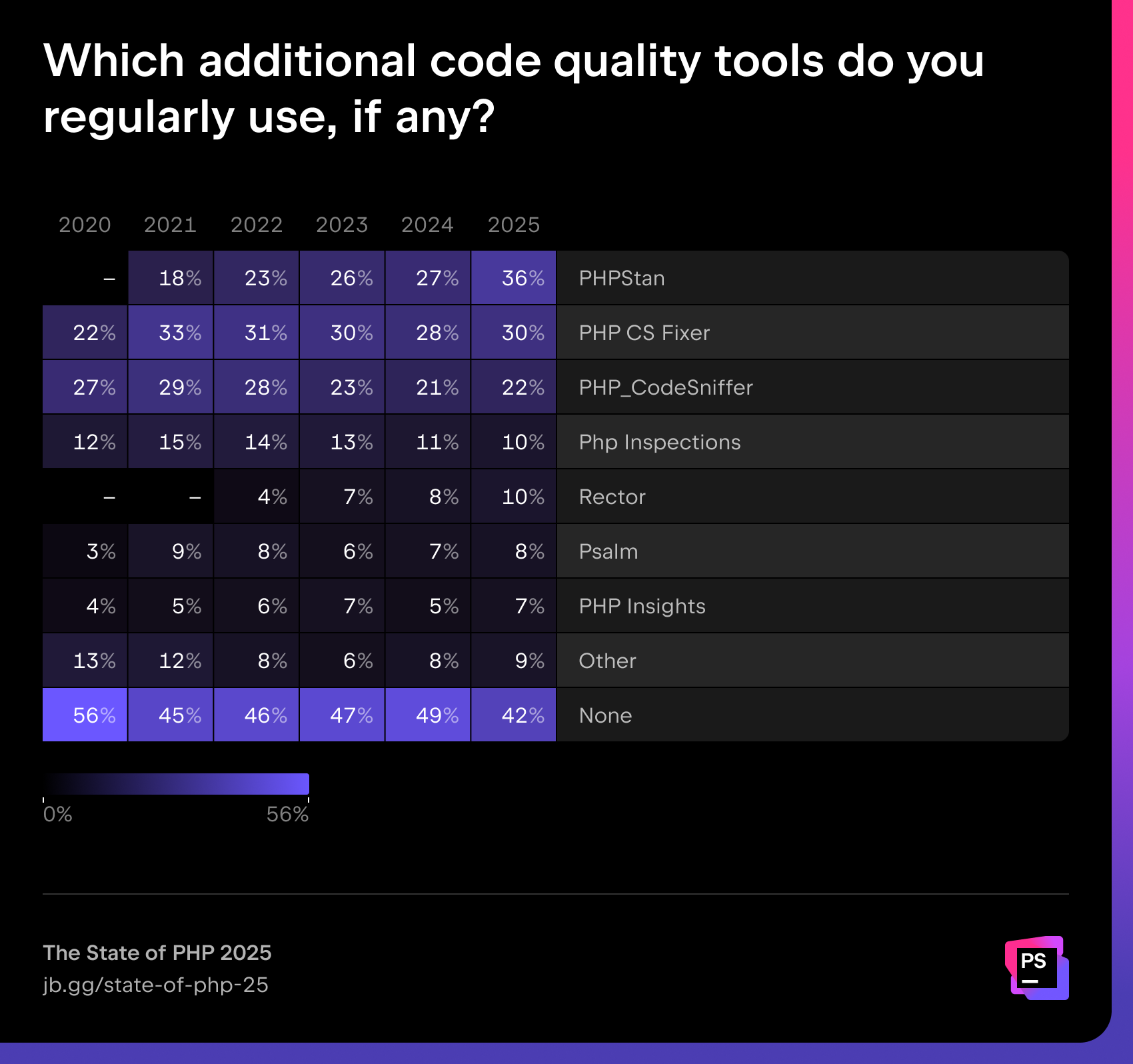
Task: Click the PhpStorm PS logo icon
Action: pyautogui.click(x=1036, y=967)
